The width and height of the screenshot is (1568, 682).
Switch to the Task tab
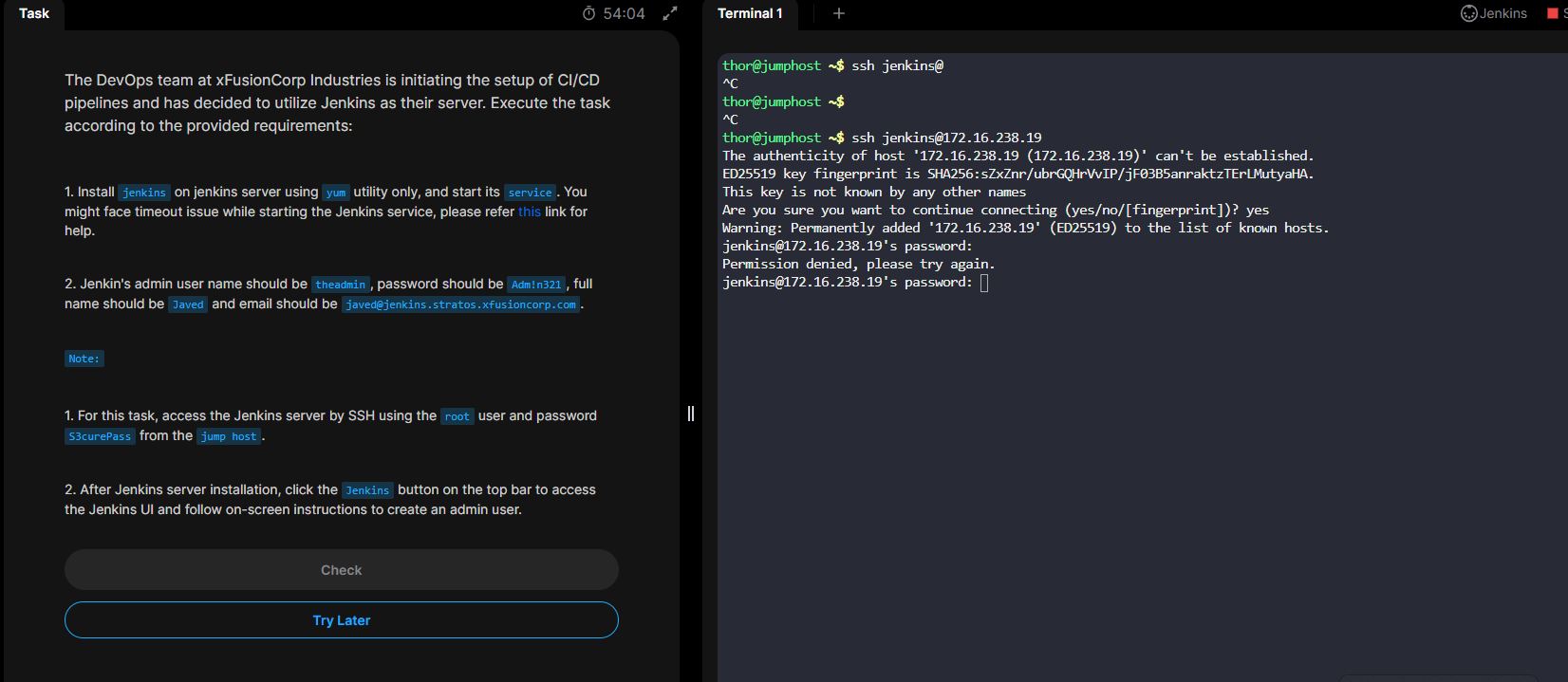point(34,13)
